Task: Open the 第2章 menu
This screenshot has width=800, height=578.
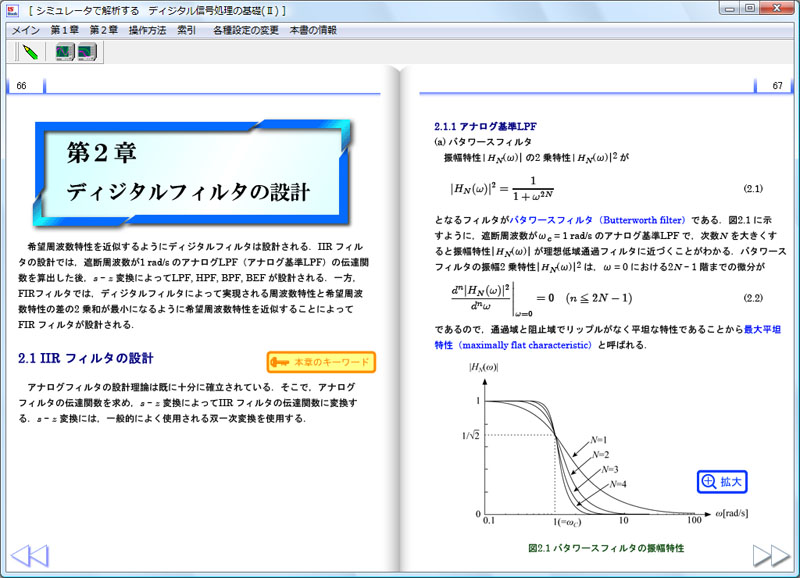Action: point(104,30)
